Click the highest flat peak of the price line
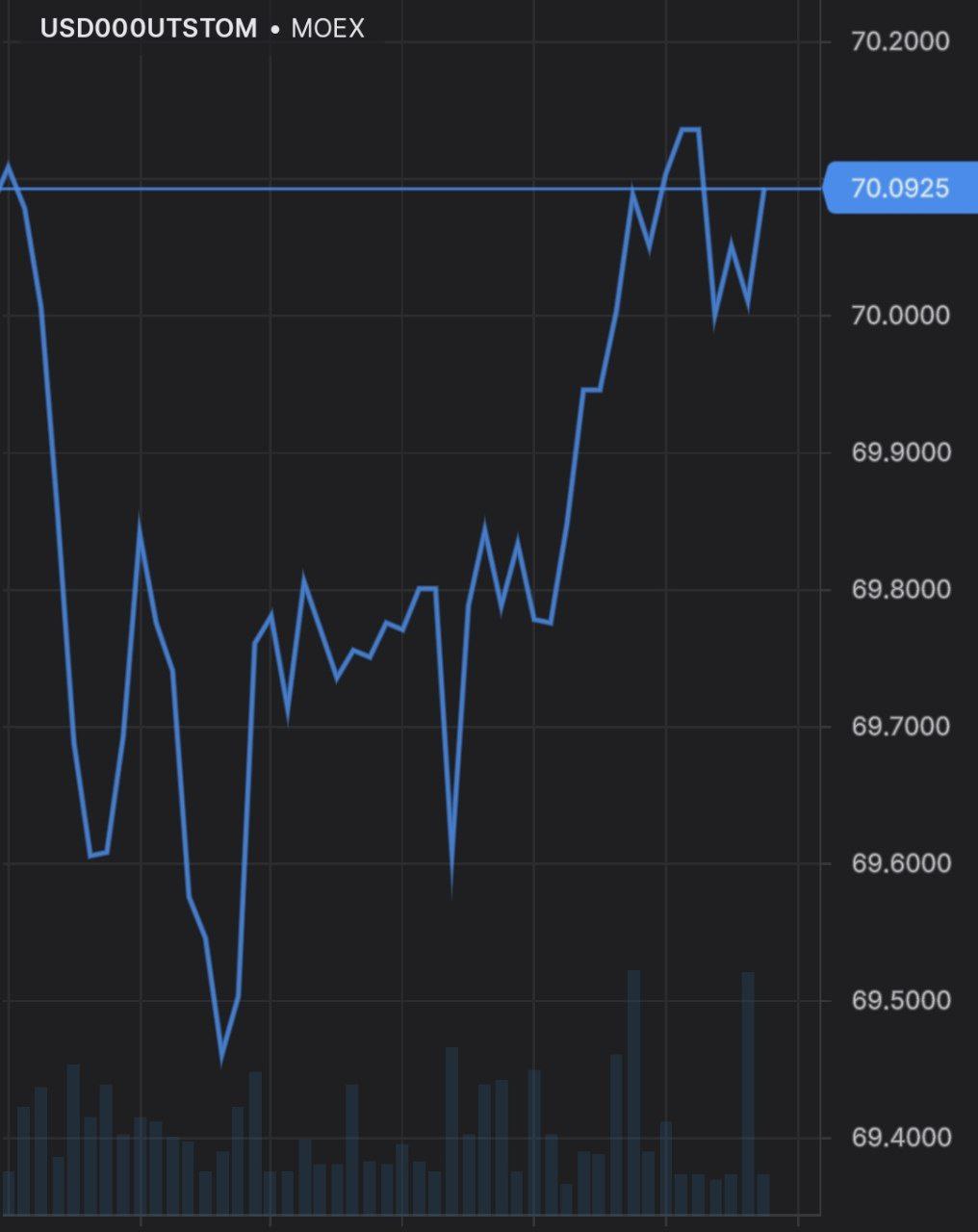The height and width of the screenshot is (1232, 978). [x=690, y=129]
